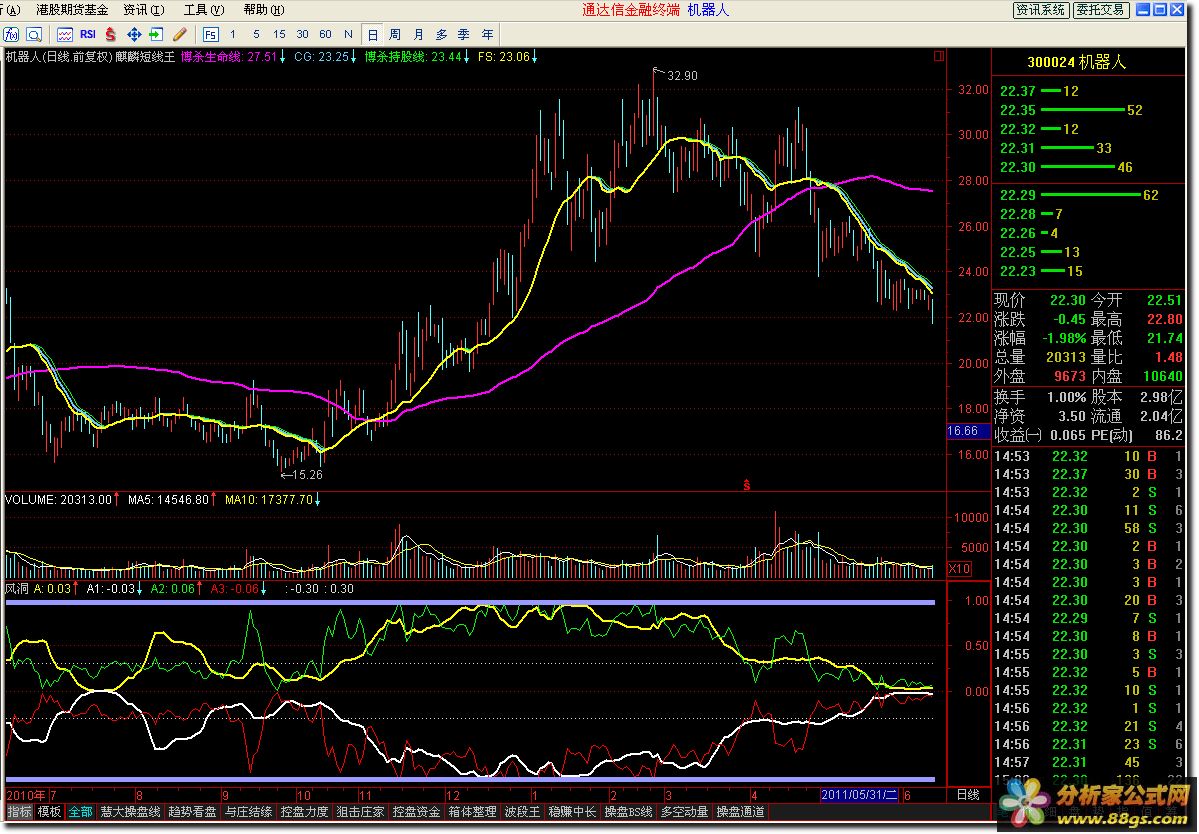Click the X10 volume scale label
Screen dimensions: 1199x834
[x=960, y=569]
